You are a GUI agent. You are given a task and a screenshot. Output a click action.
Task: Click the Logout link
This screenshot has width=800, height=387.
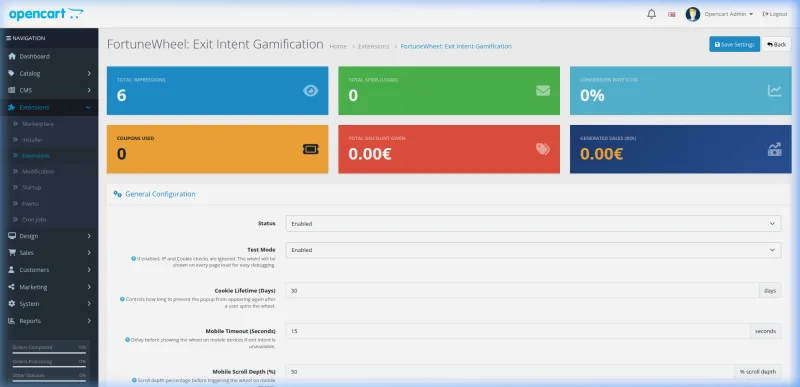775,14
